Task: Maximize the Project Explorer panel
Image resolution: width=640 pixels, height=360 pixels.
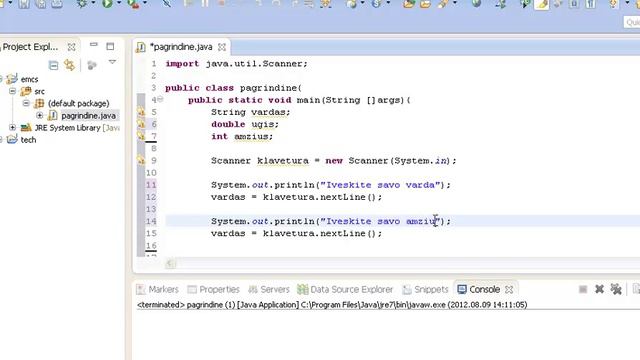Action: 110,46
